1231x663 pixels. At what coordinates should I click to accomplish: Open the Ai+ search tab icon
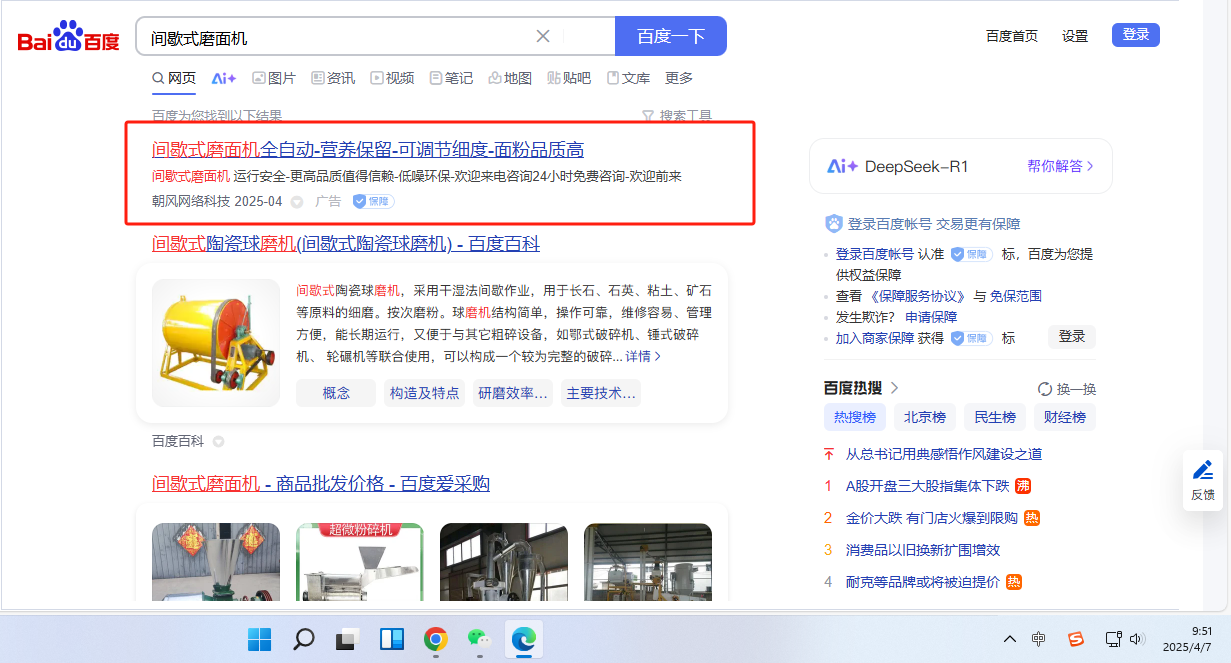click(x=223, y=78)
